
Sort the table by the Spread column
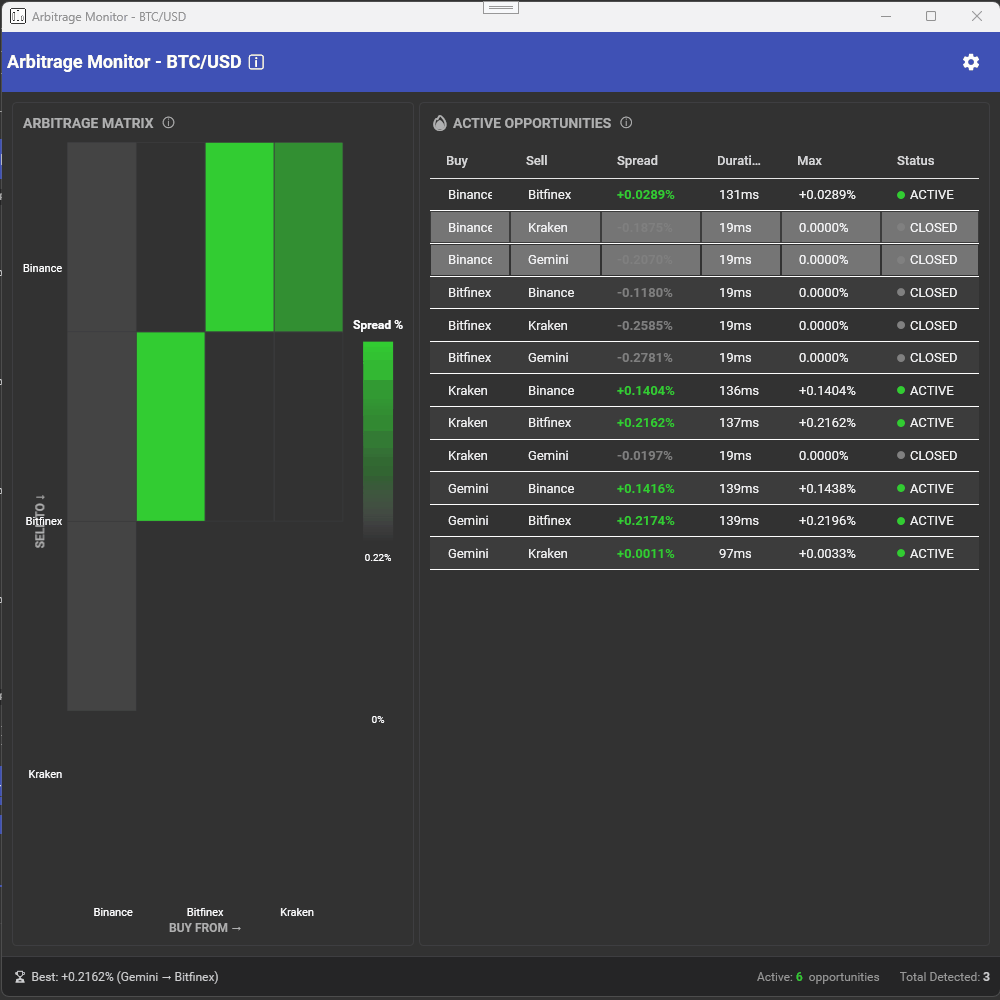pyautogui.click(x=637, y=160)
